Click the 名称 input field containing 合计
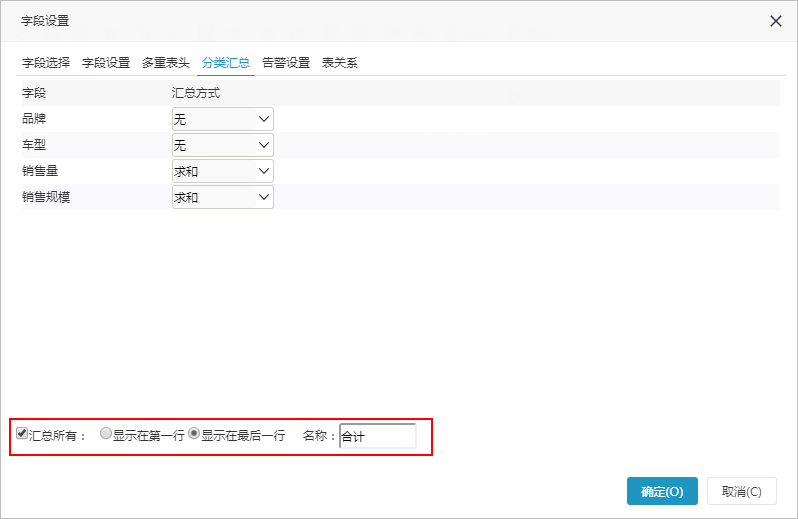Image resolution: width=798 pixels, height=519 pixels. (x=378, y=436)
